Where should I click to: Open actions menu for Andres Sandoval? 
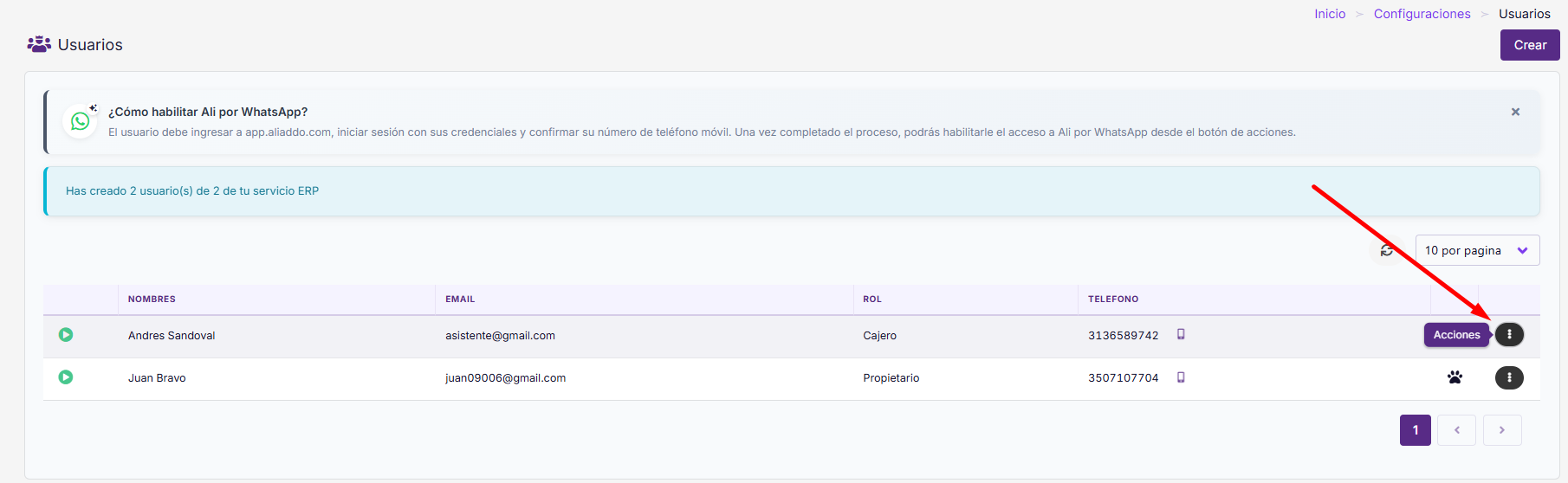pos(1509,335)
